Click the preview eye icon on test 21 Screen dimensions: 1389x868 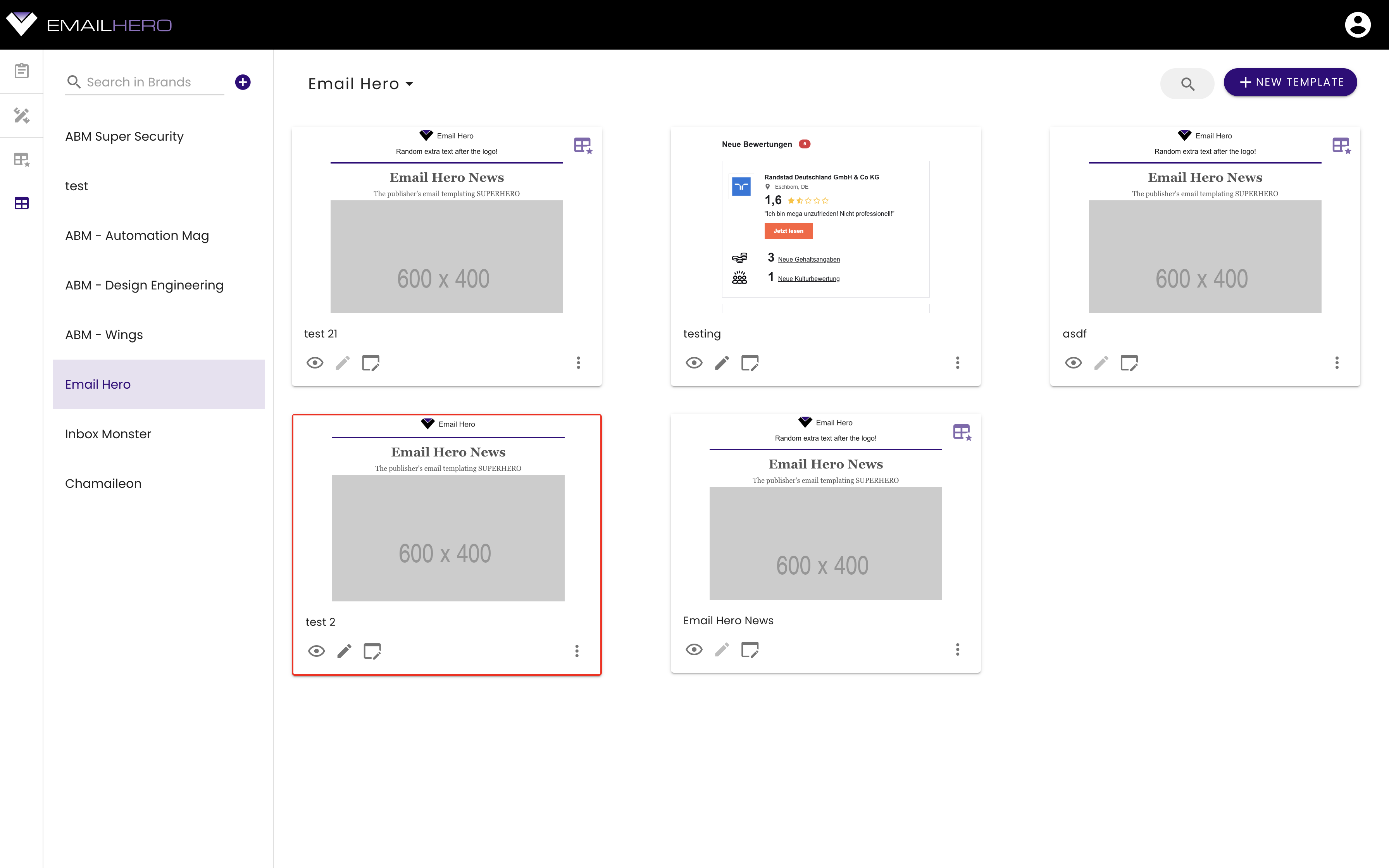(315, 362)
